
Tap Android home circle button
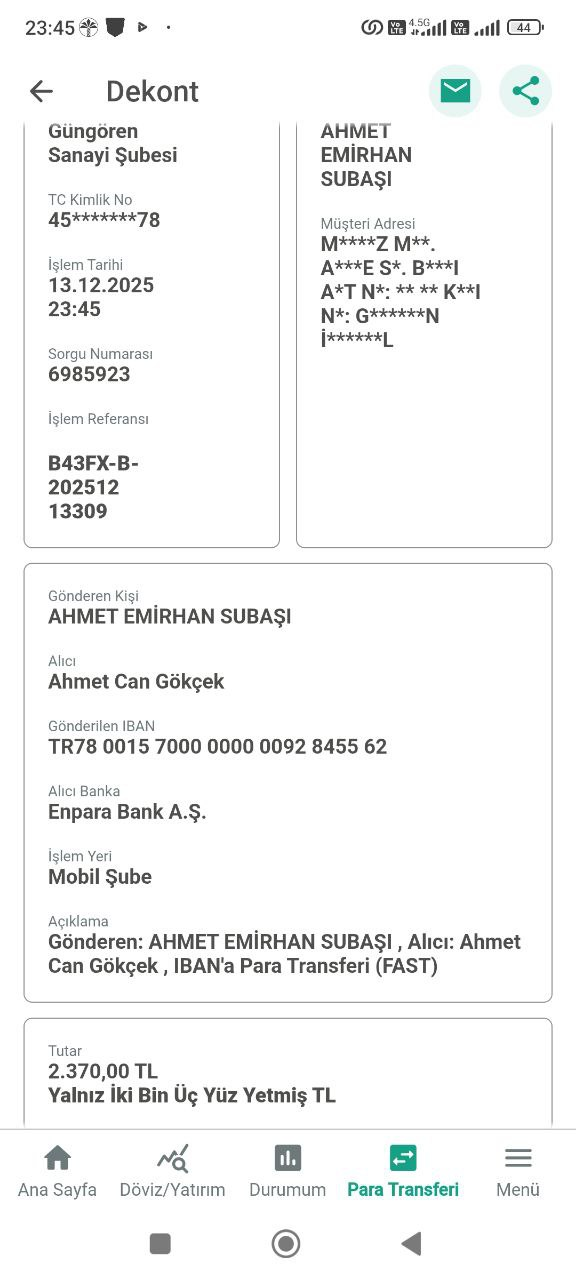(286, 1243)
